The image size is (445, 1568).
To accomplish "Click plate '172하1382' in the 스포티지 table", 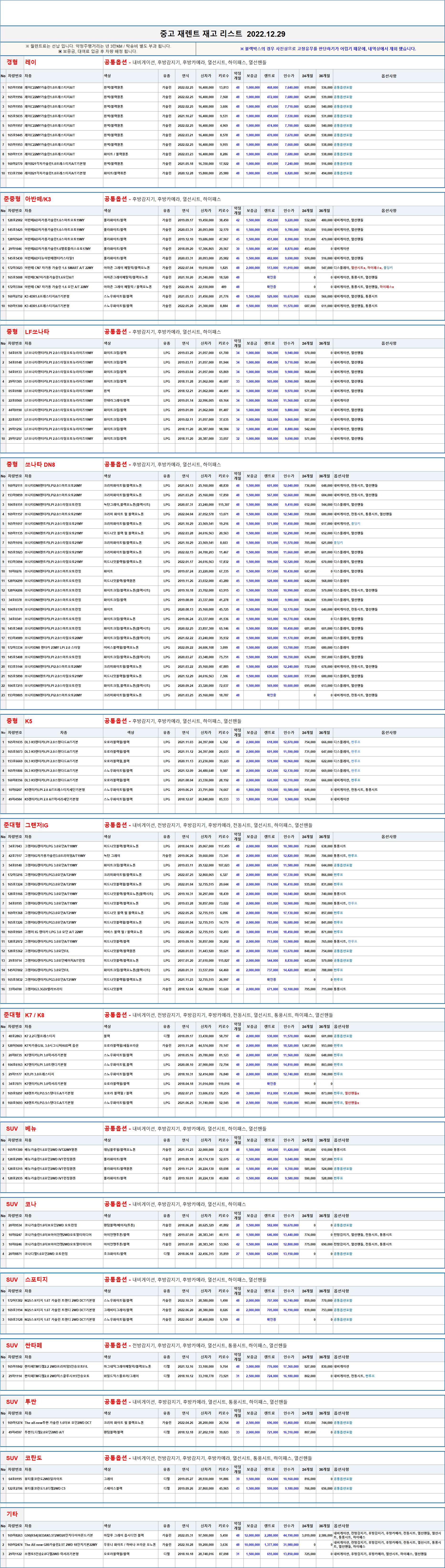I will tap(15, 1301).
